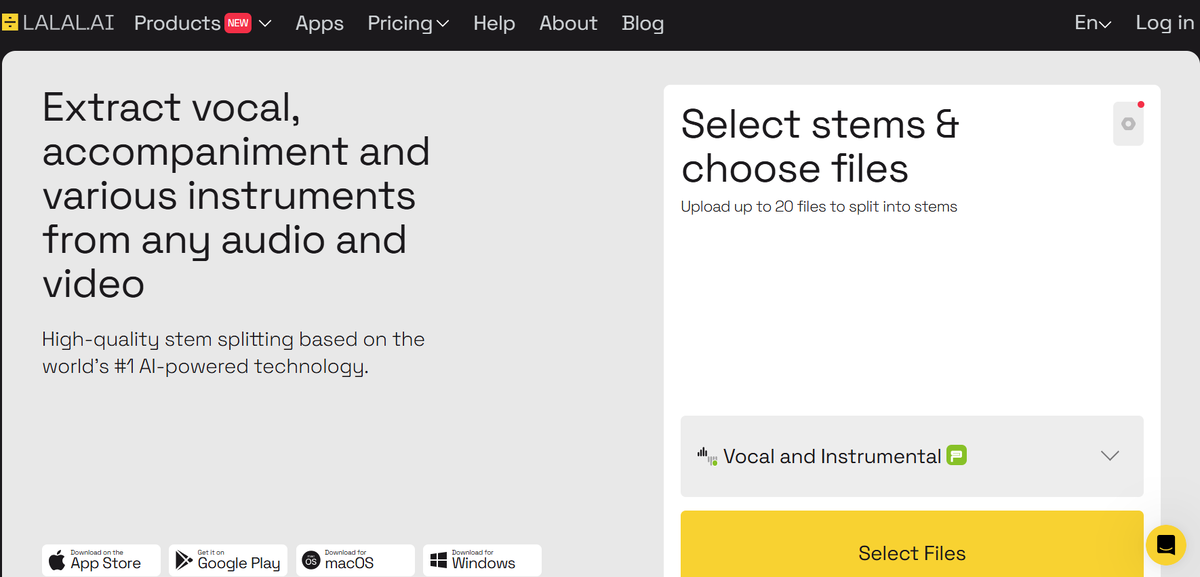
Task: Click the Google Play triangle icon
Action: click(184, 560)
